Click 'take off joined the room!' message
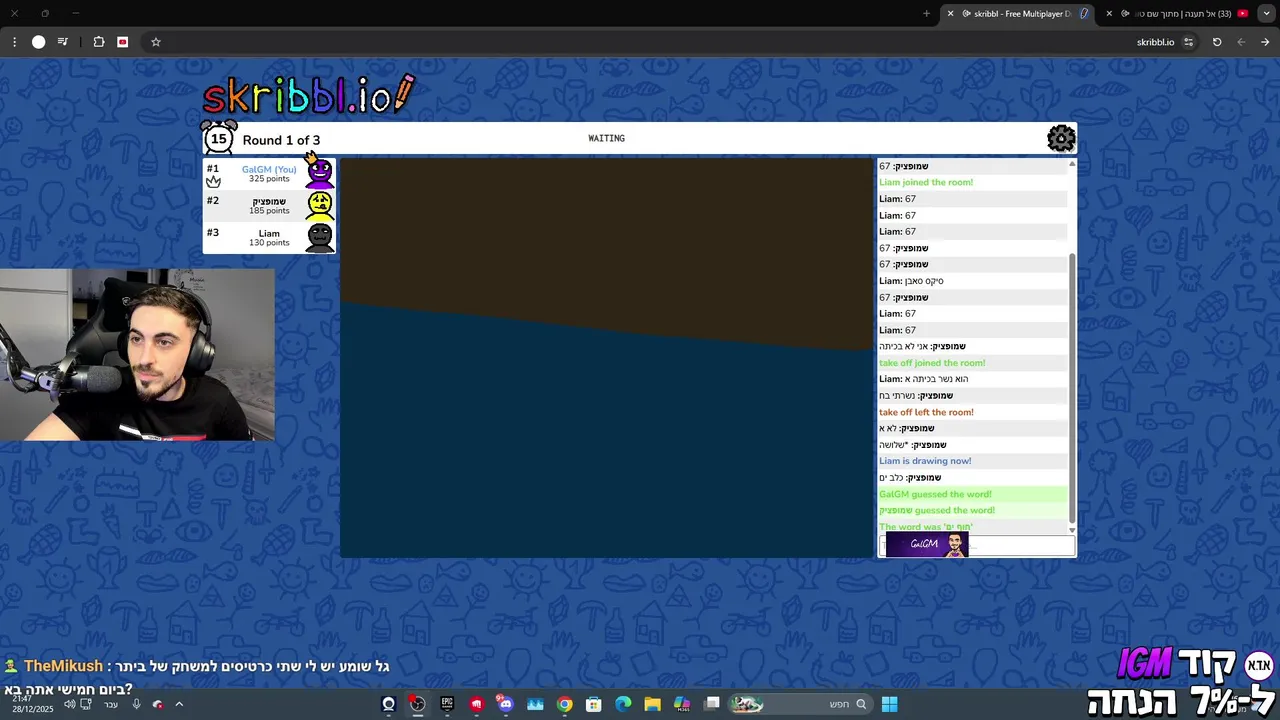 (932, 363)
